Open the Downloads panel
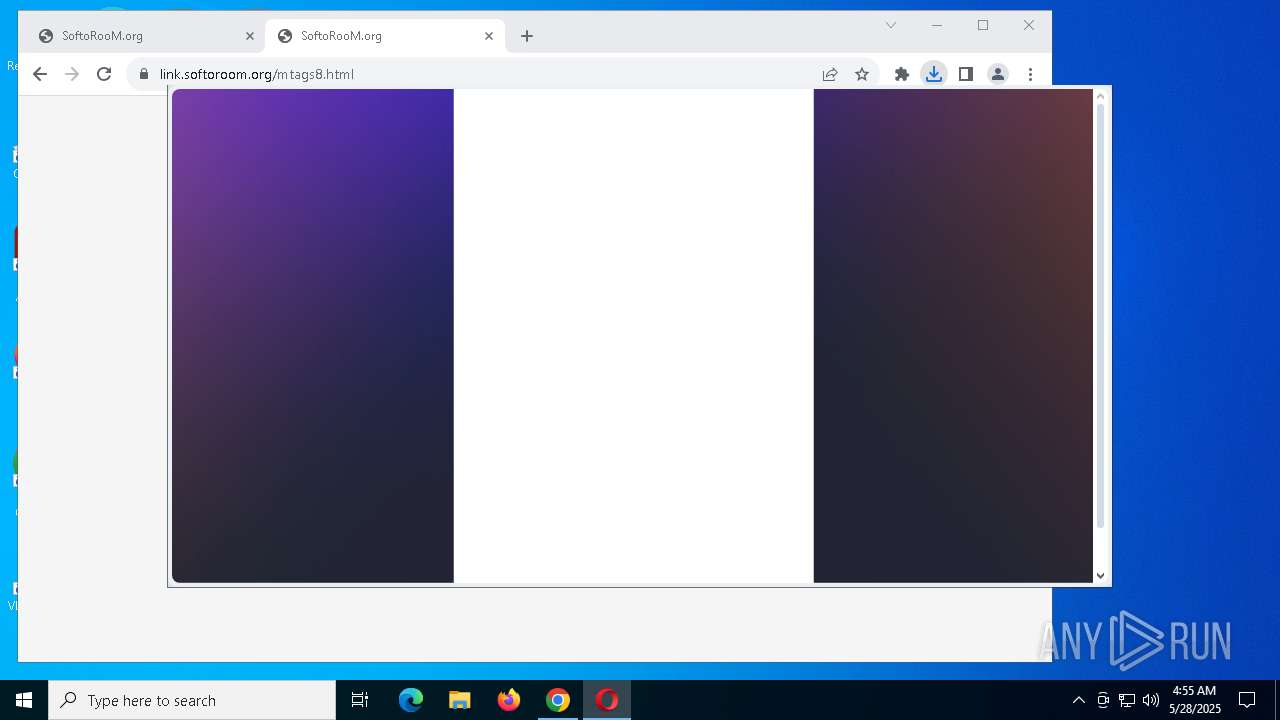 click(934, 74)
